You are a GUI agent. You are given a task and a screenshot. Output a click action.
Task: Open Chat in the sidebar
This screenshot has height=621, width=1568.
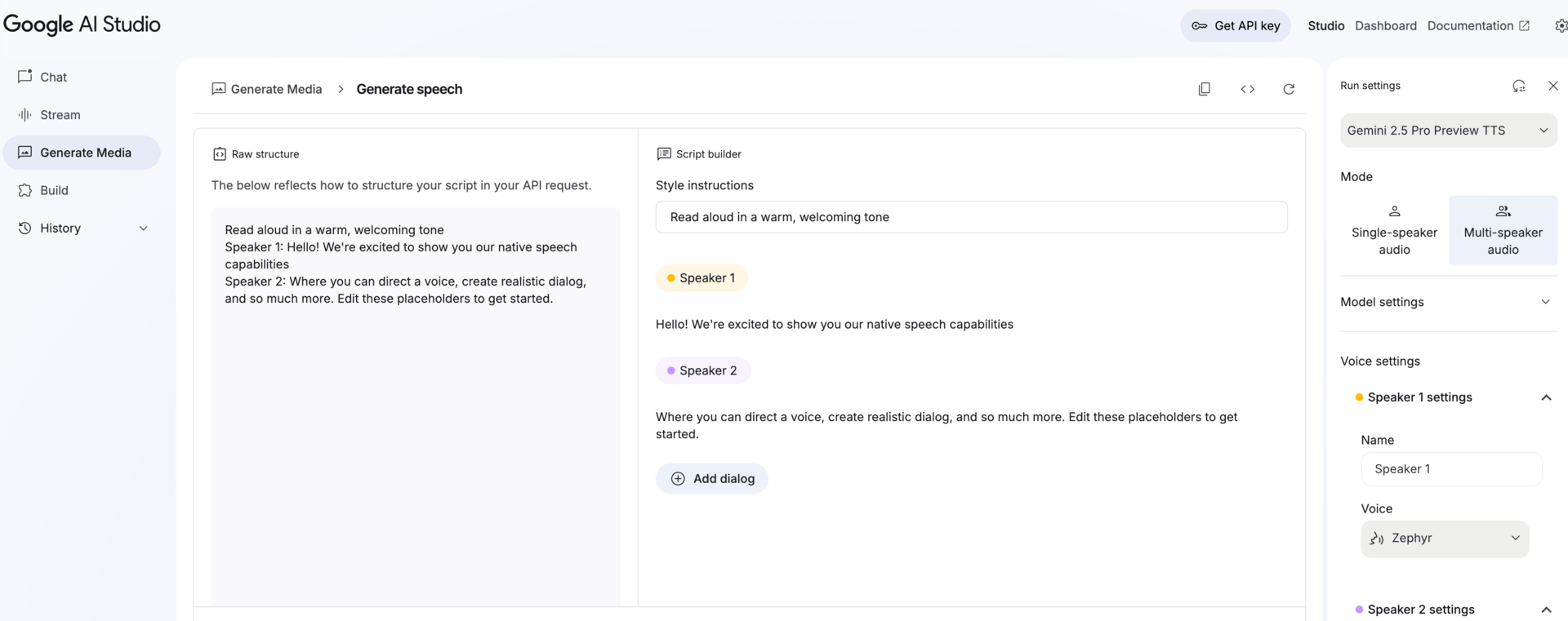pos(53,77)
